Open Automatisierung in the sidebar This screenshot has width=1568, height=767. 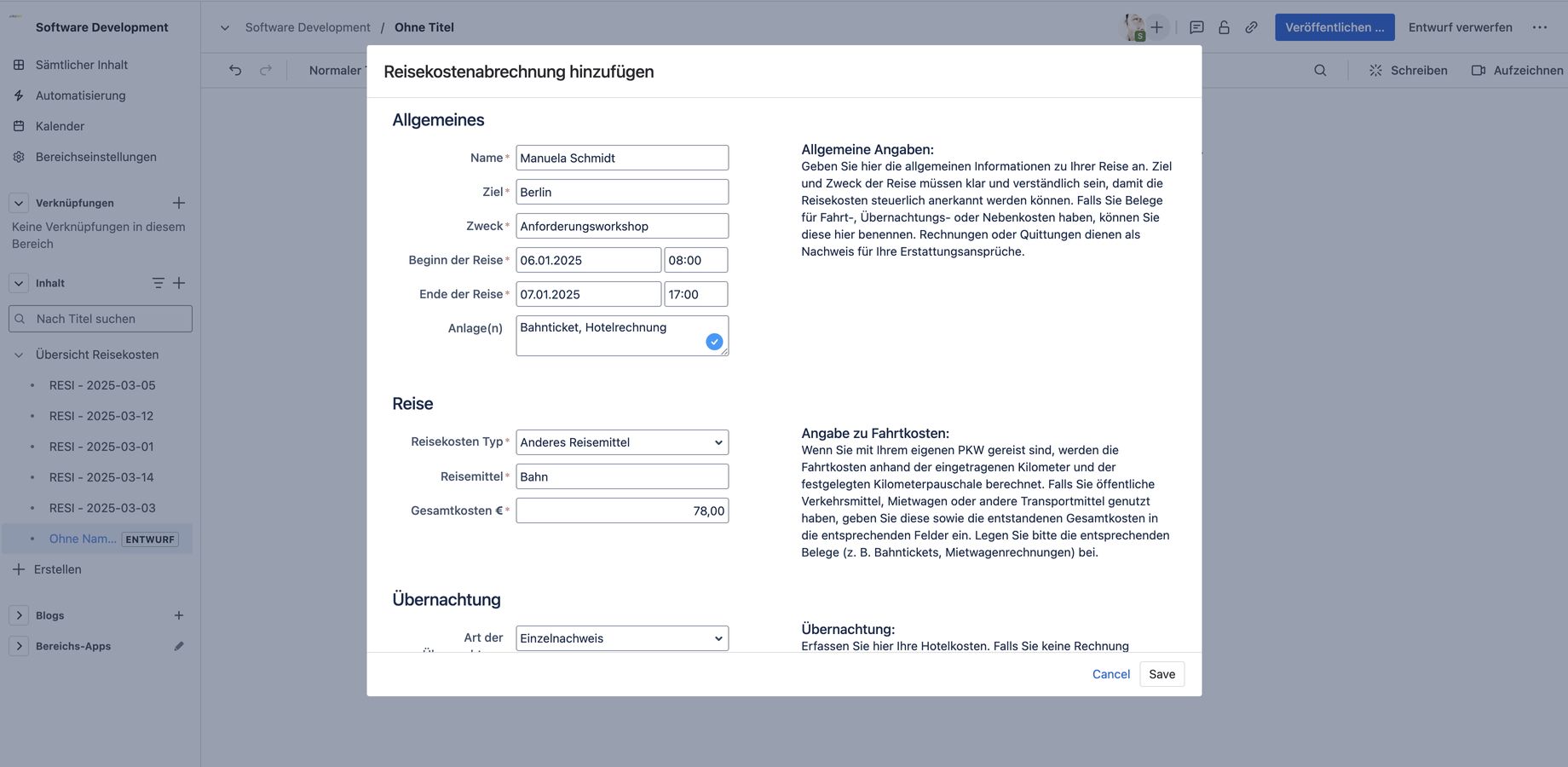pyautogui.click(x=81, y=95)
